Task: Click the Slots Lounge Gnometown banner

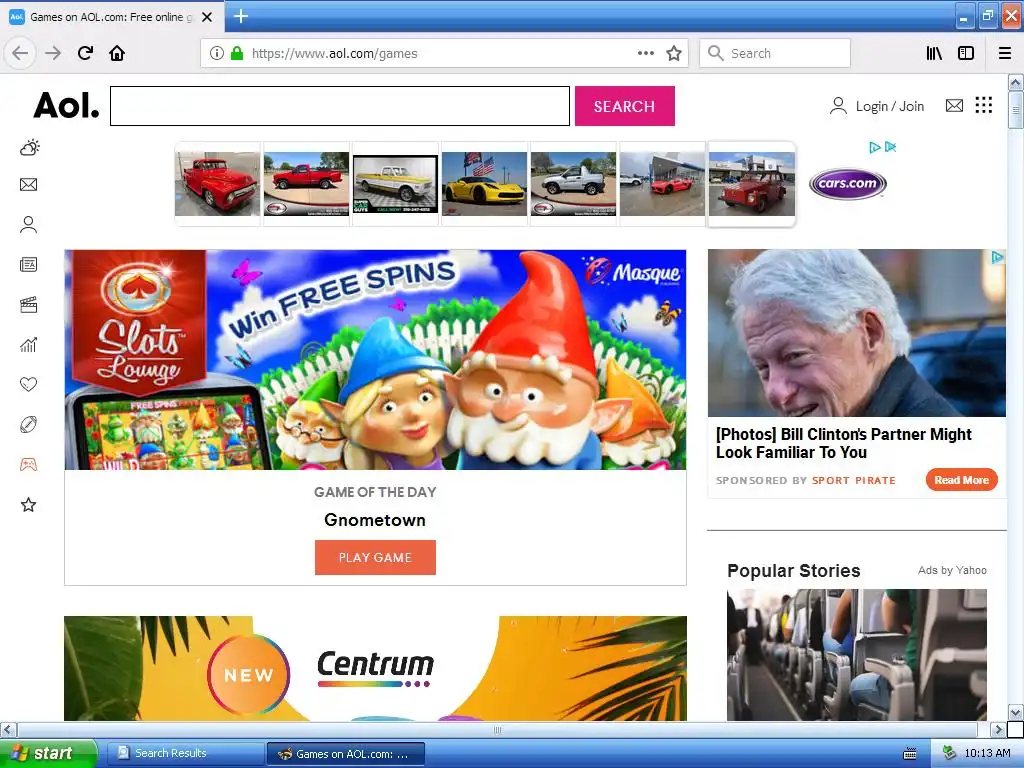Action: coord(376,359)
